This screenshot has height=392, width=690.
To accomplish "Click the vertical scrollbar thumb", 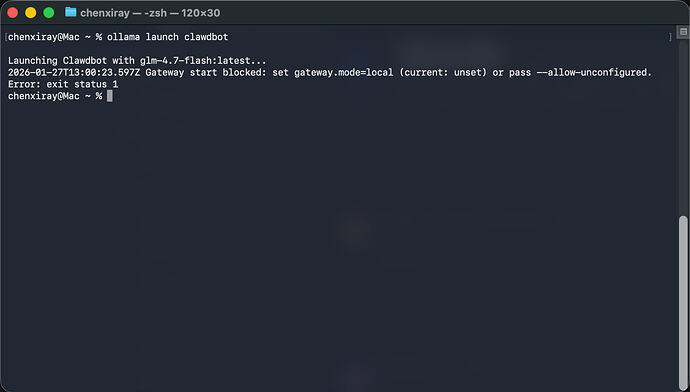I will click(x=683, y=302).
